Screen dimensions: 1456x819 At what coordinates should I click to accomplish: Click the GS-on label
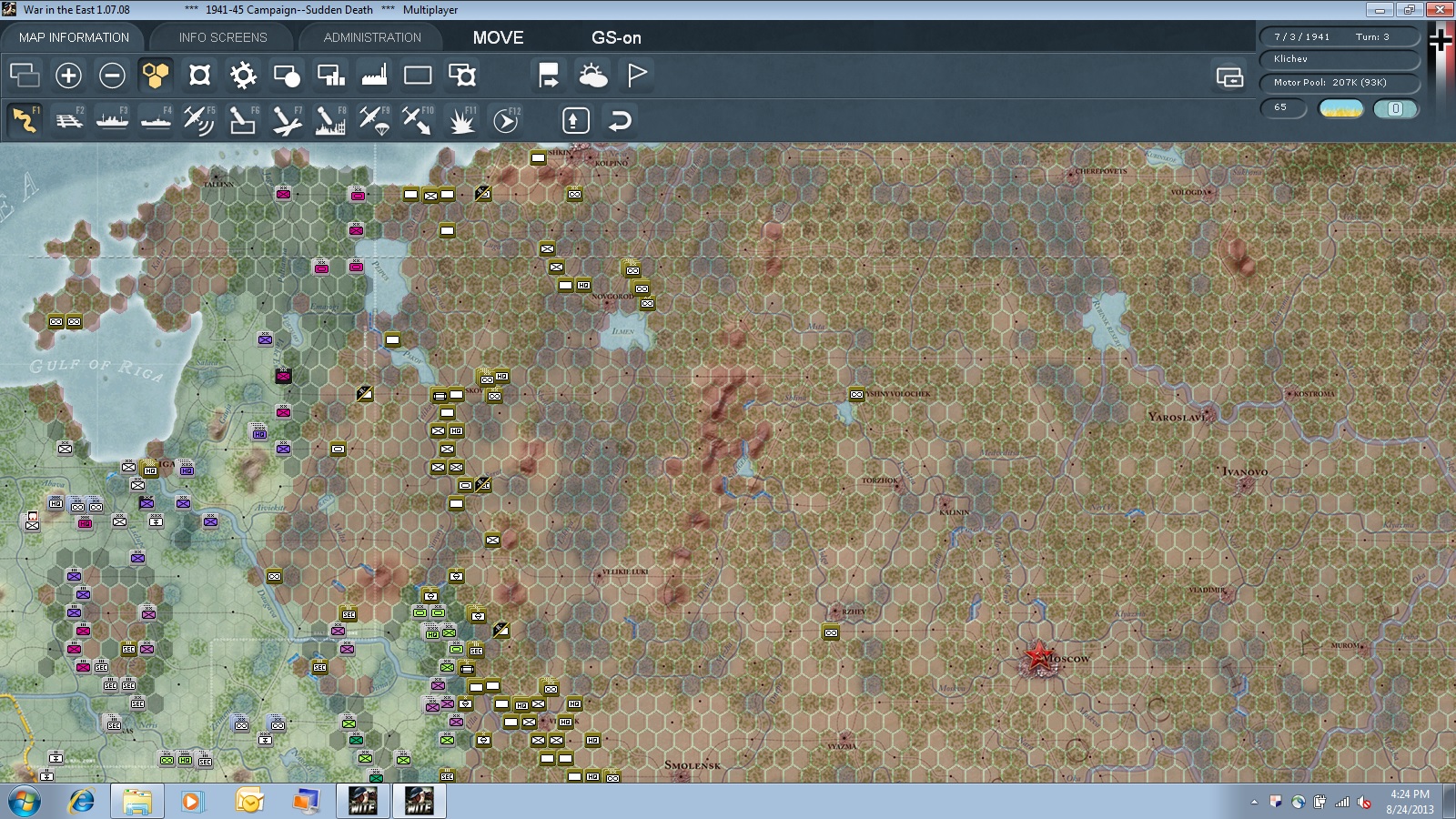[616, 37]
